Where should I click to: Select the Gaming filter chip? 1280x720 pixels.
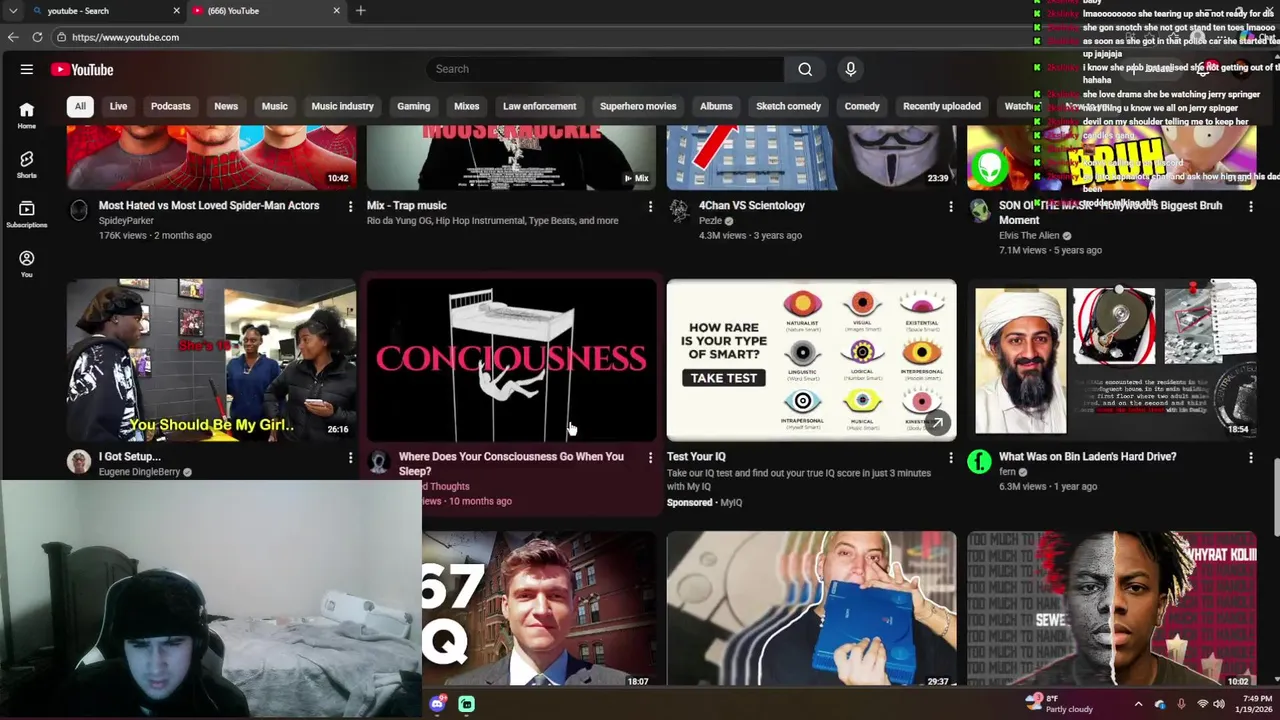[x=413, y=106]
